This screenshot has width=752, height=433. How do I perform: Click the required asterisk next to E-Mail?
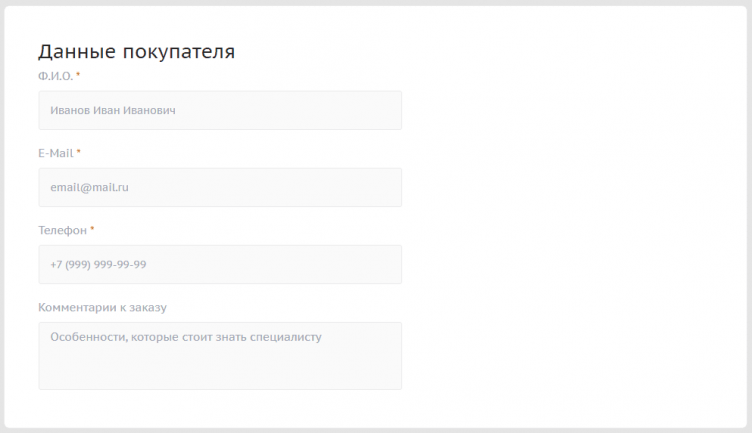pos(79,153)
